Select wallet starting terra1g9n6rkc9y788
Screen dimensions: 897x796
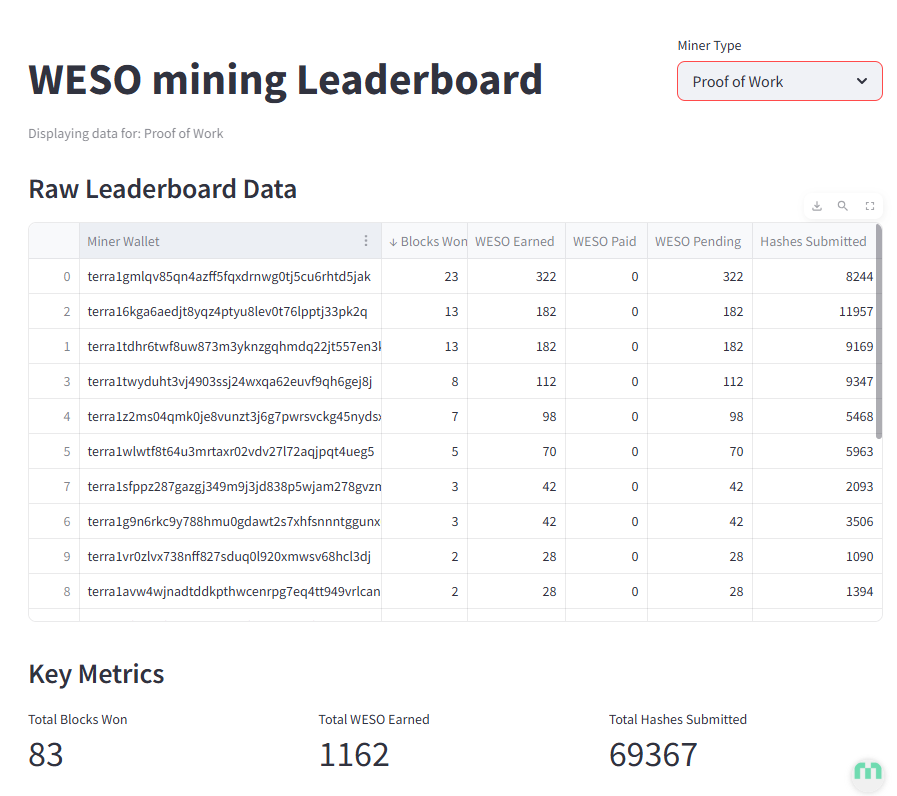point(231,521)
